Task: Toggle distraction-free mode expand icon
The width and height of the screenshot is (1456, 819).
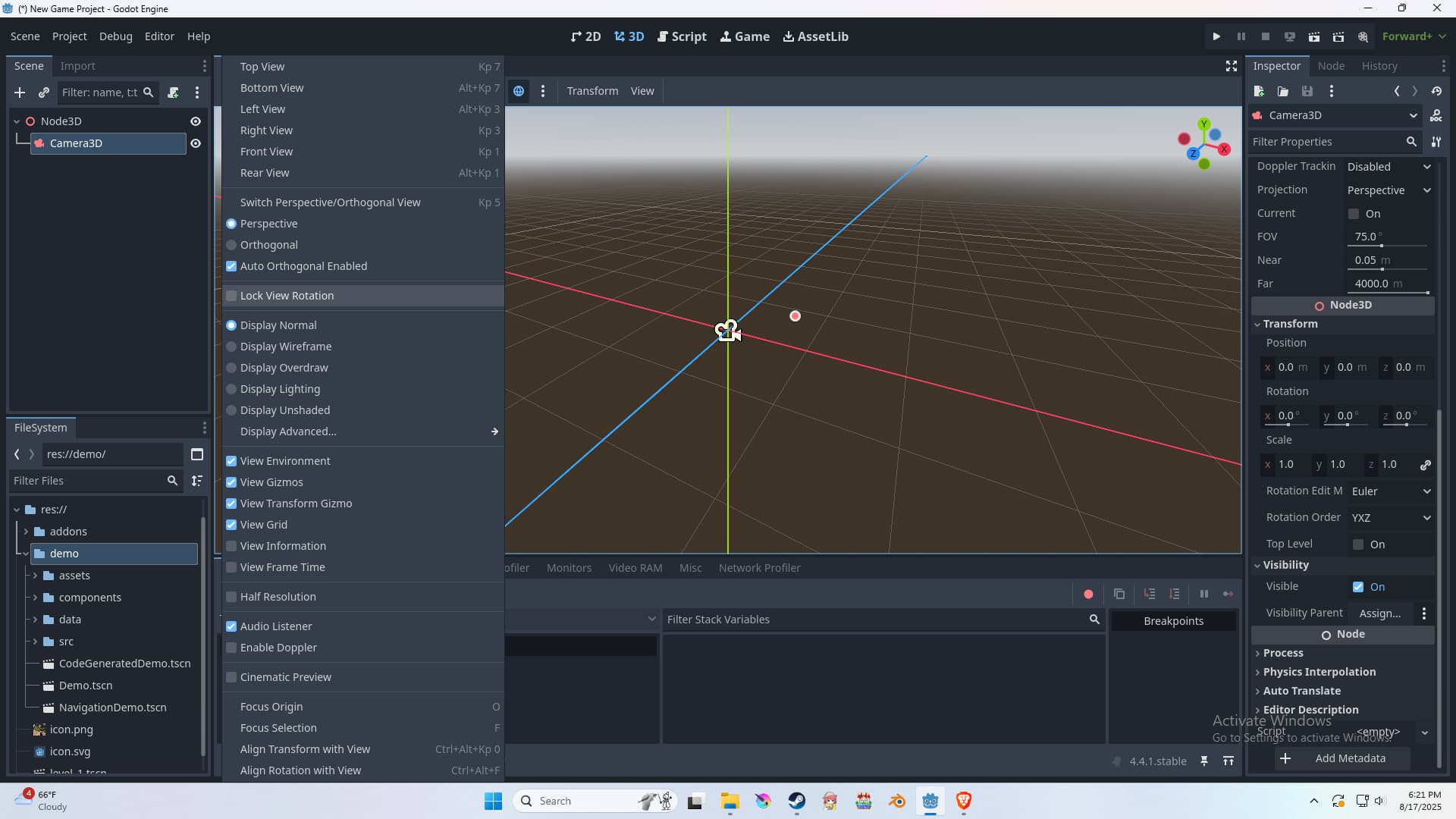Action: tap(1232, 67)
